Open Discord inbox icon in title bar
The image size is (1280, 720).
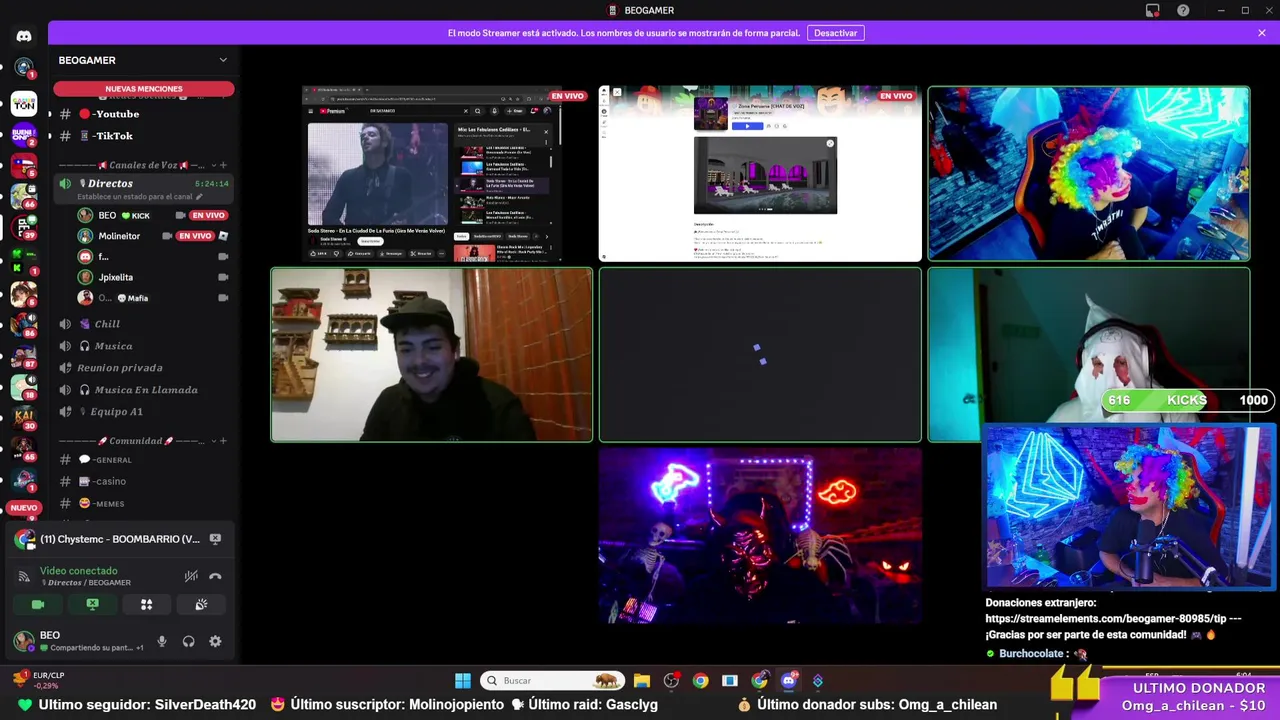[1153, 10]
